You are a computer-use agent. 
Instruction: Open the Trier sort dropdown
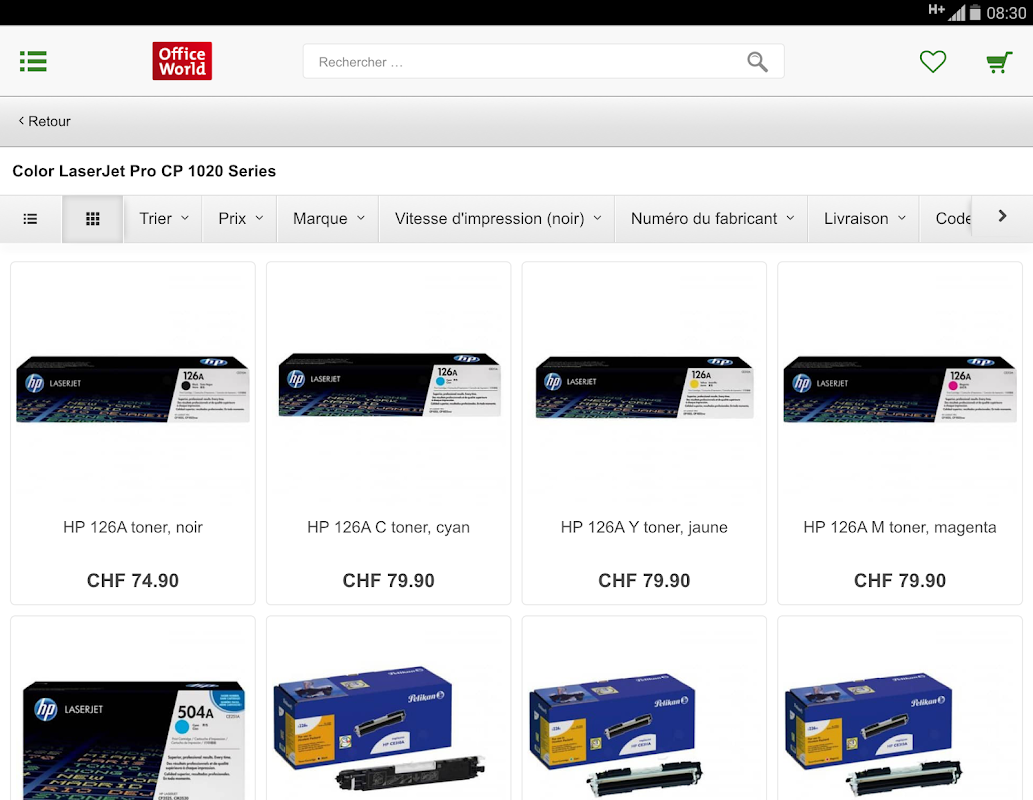coord(163,219)
